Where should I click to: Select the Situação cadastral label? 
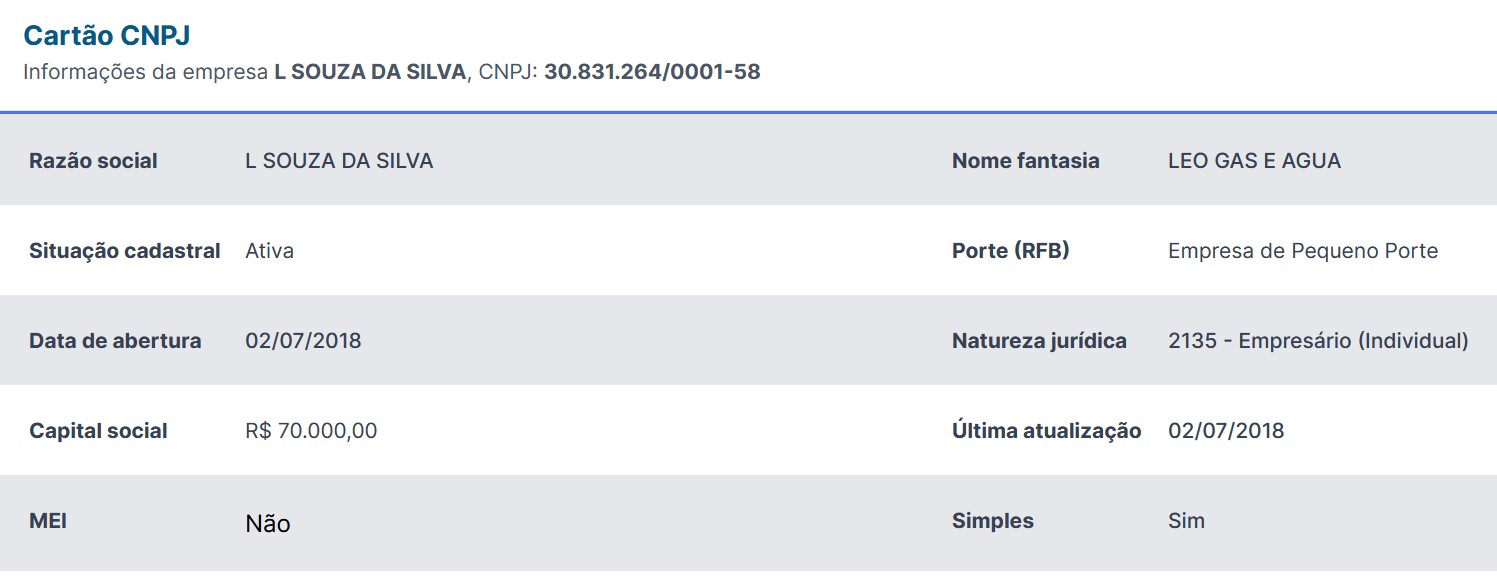pyautogui.click(x=125, y=251)
